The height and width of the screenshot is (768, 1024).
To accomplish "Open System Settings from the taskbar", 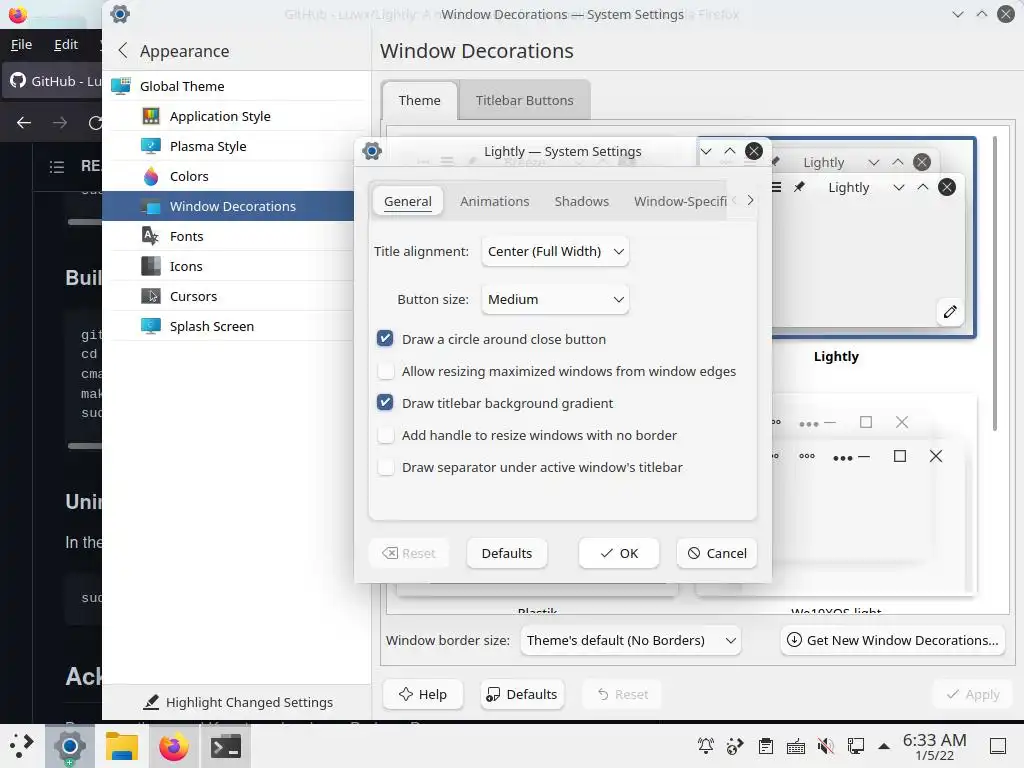I will pyautogui.click(x=70, y=746).
